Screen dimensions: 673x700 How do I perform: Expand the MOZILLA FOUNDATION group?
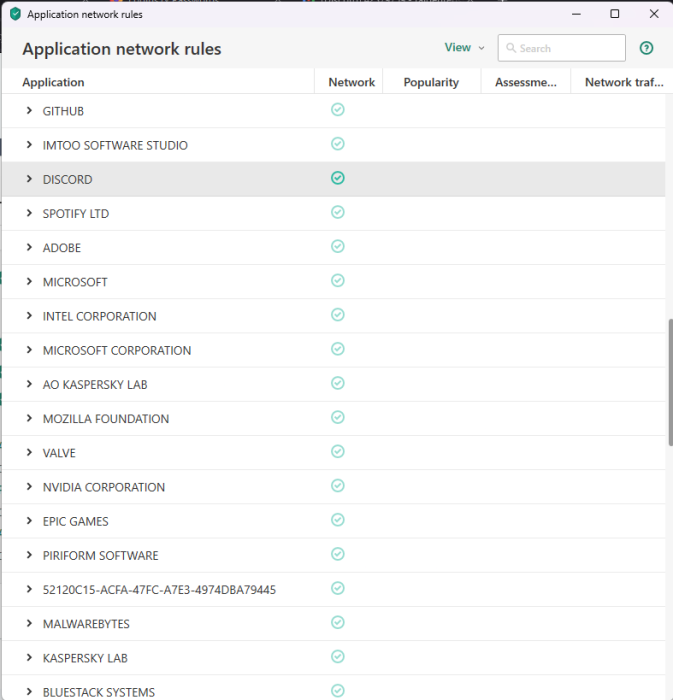point(29,418)
